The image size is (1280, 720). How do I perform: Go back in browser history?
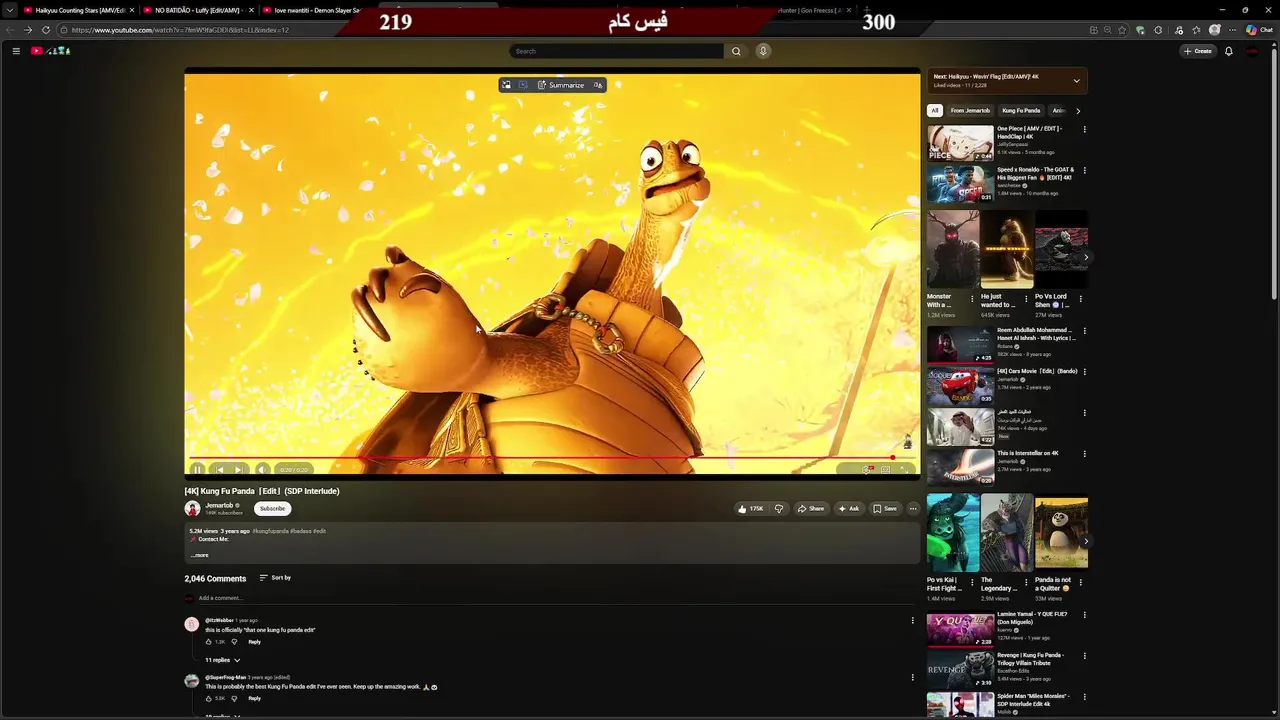[11, 30]
